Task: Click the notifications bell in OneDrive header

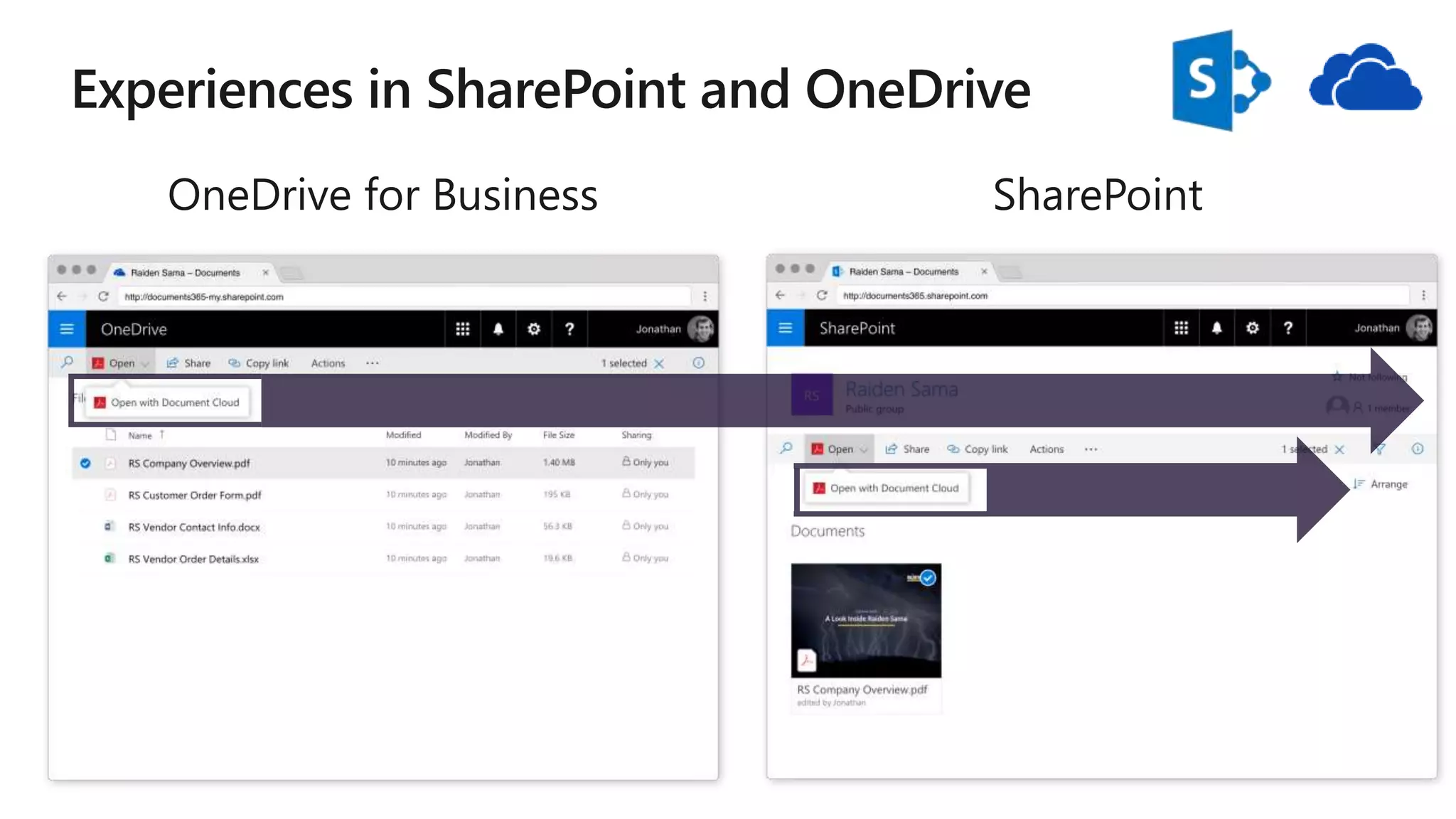Action: (498, 329)
